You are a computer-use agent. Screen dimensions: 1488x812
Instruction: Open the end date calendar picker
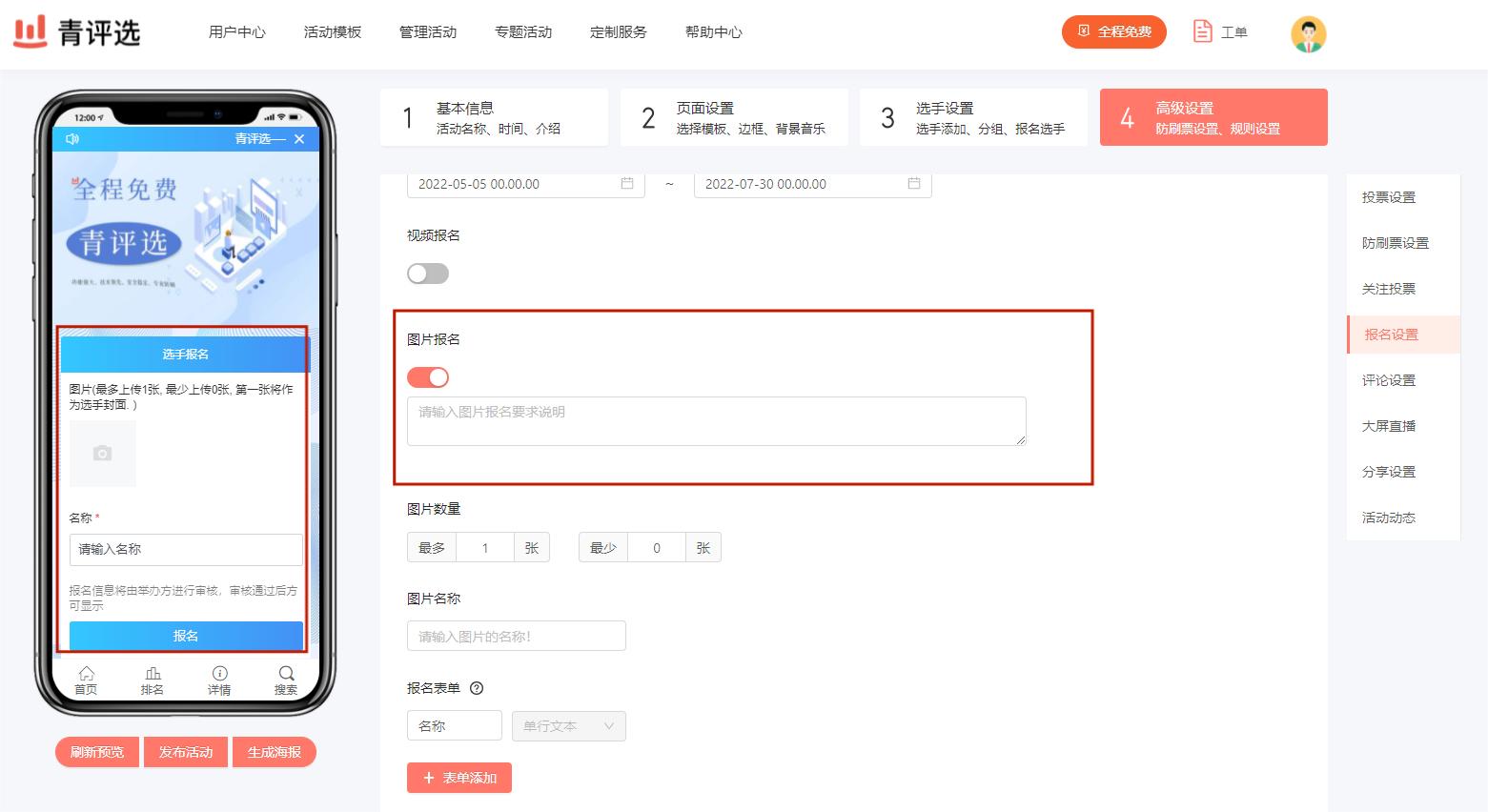tap(914, 184)
